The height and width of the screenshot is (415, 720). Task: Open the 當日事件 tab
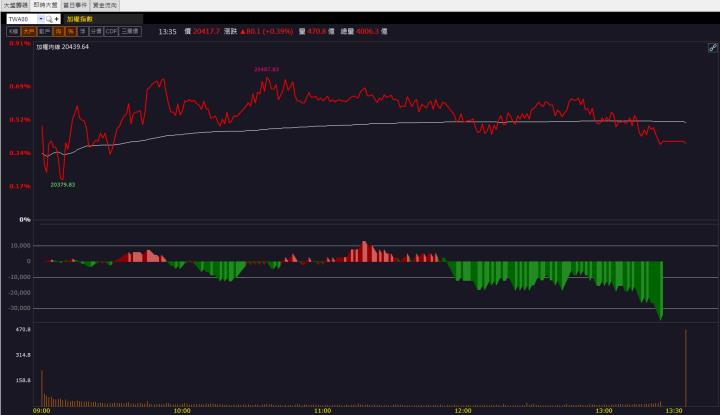tap(75, 5)
